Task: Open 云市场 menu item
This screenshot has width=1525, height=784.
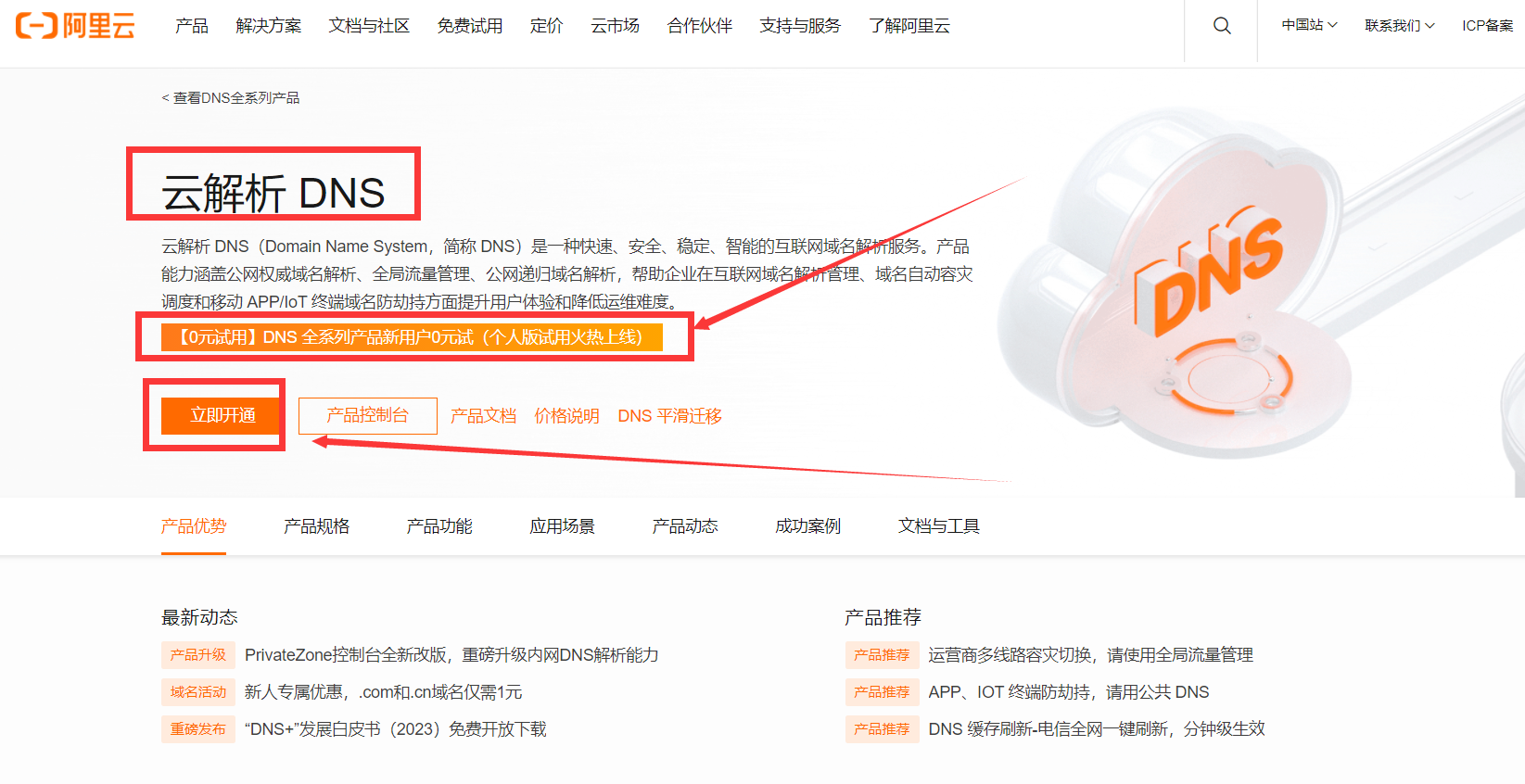Action: (x=616, y=26)
